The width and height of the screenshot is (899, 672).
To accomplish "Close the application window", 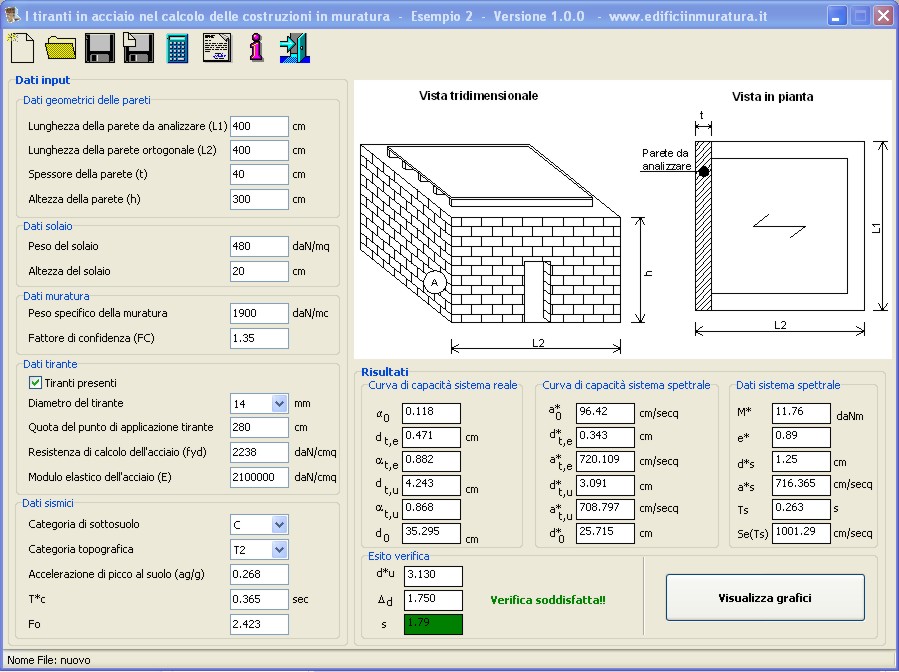I will click(x=884, y=15).
